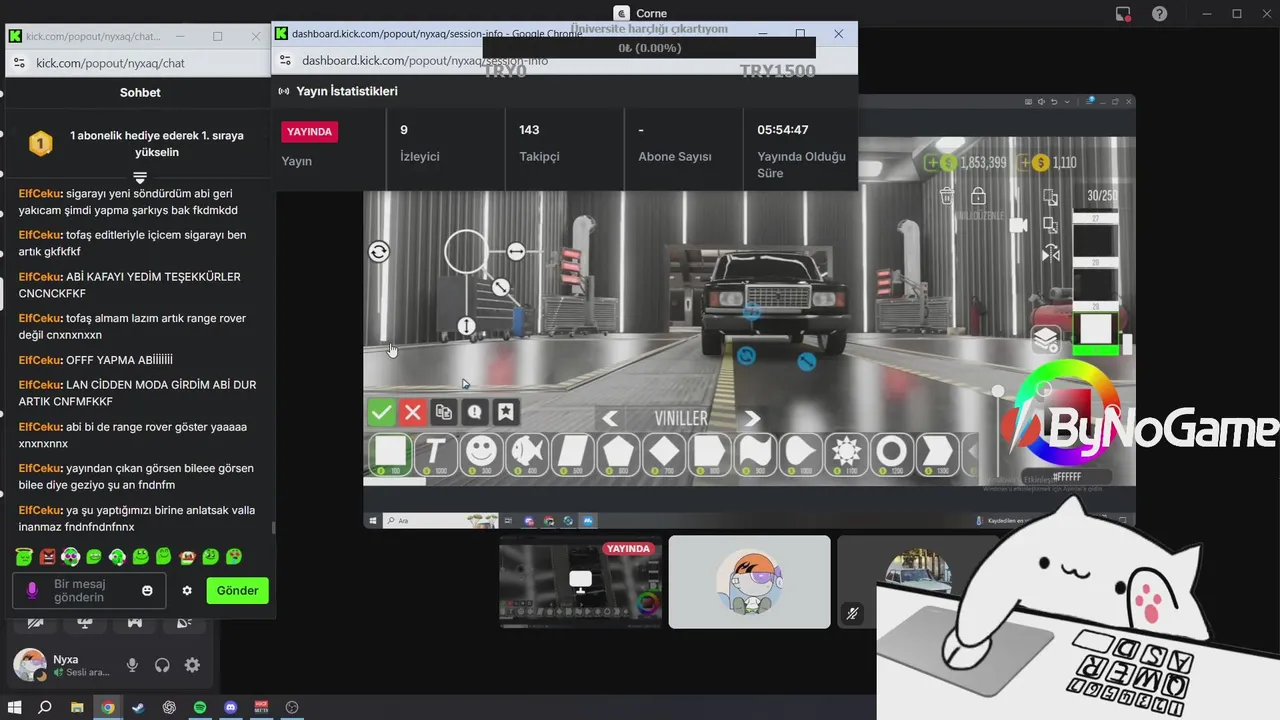Open Spotify from taskbar
The image size is (1280, 720).
point(200,707)
